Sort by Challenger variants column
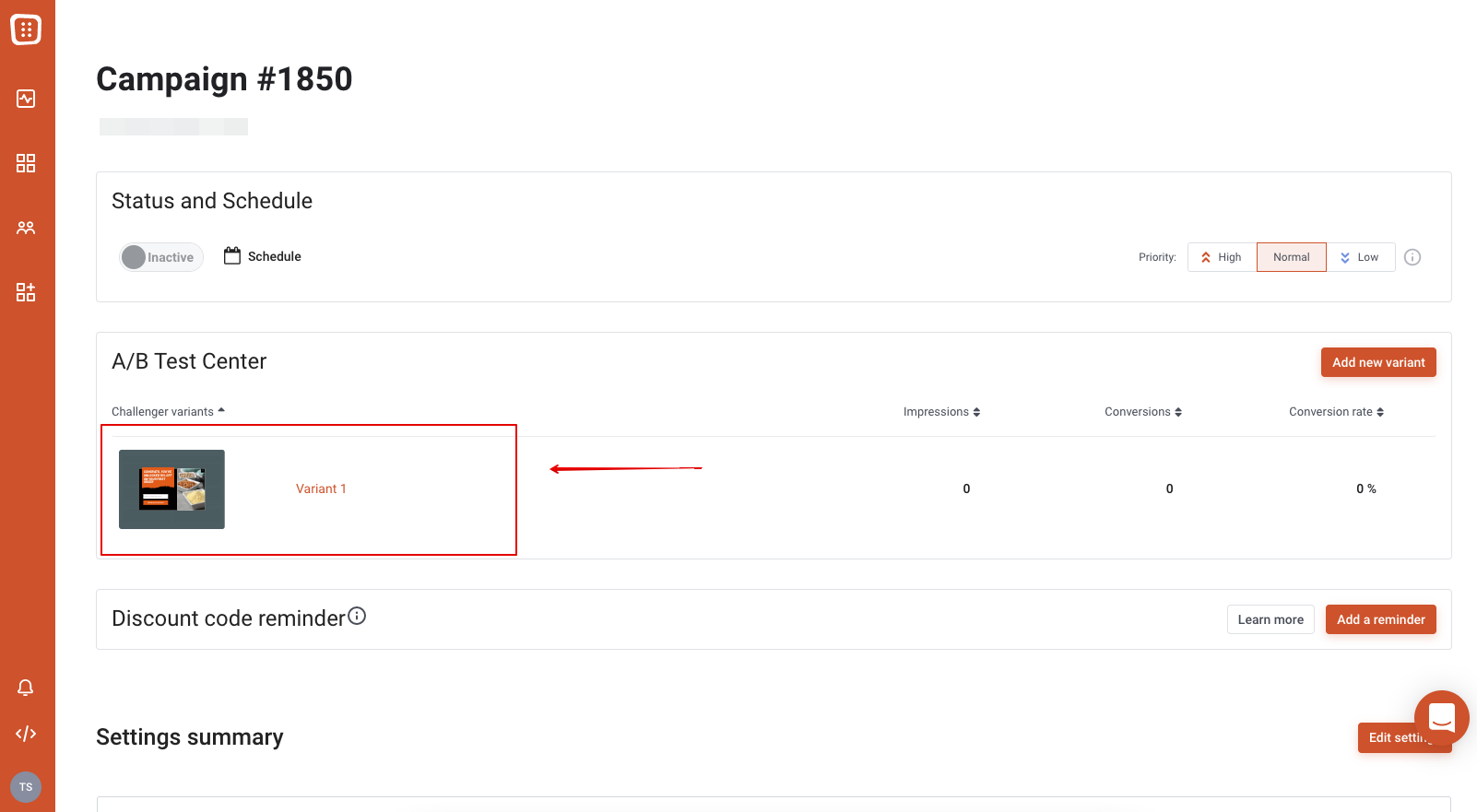This screenshot has height=812, width=1477. tap(168, 412)
